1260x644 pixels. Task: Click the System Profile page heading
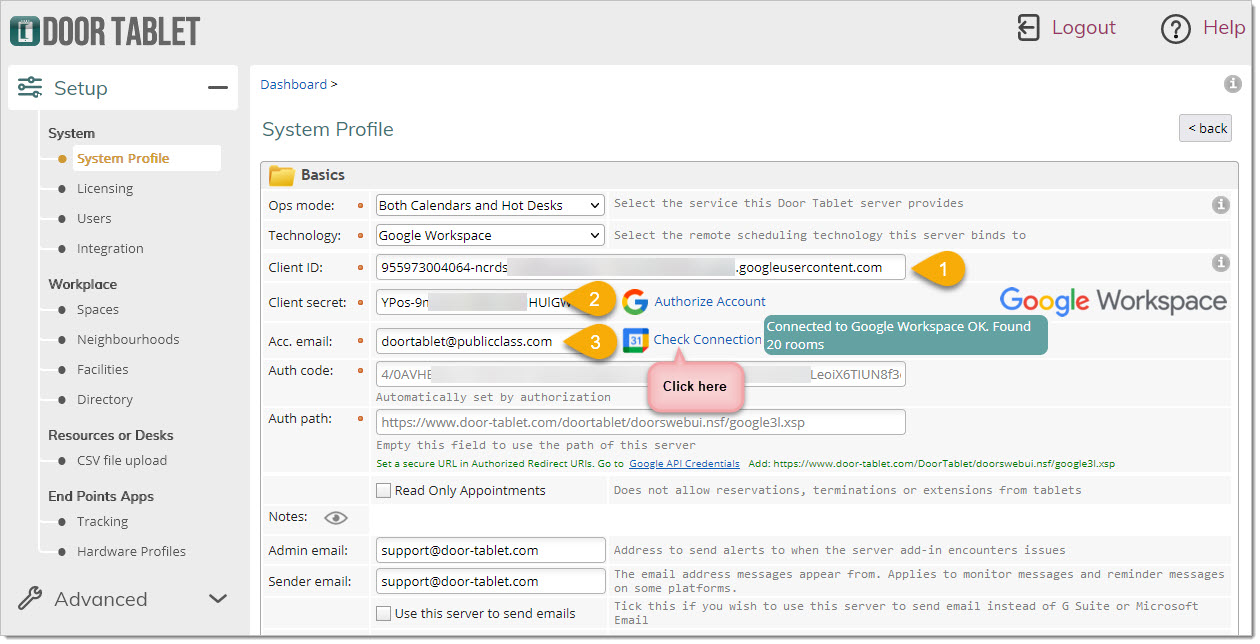(x=328, y=129)
